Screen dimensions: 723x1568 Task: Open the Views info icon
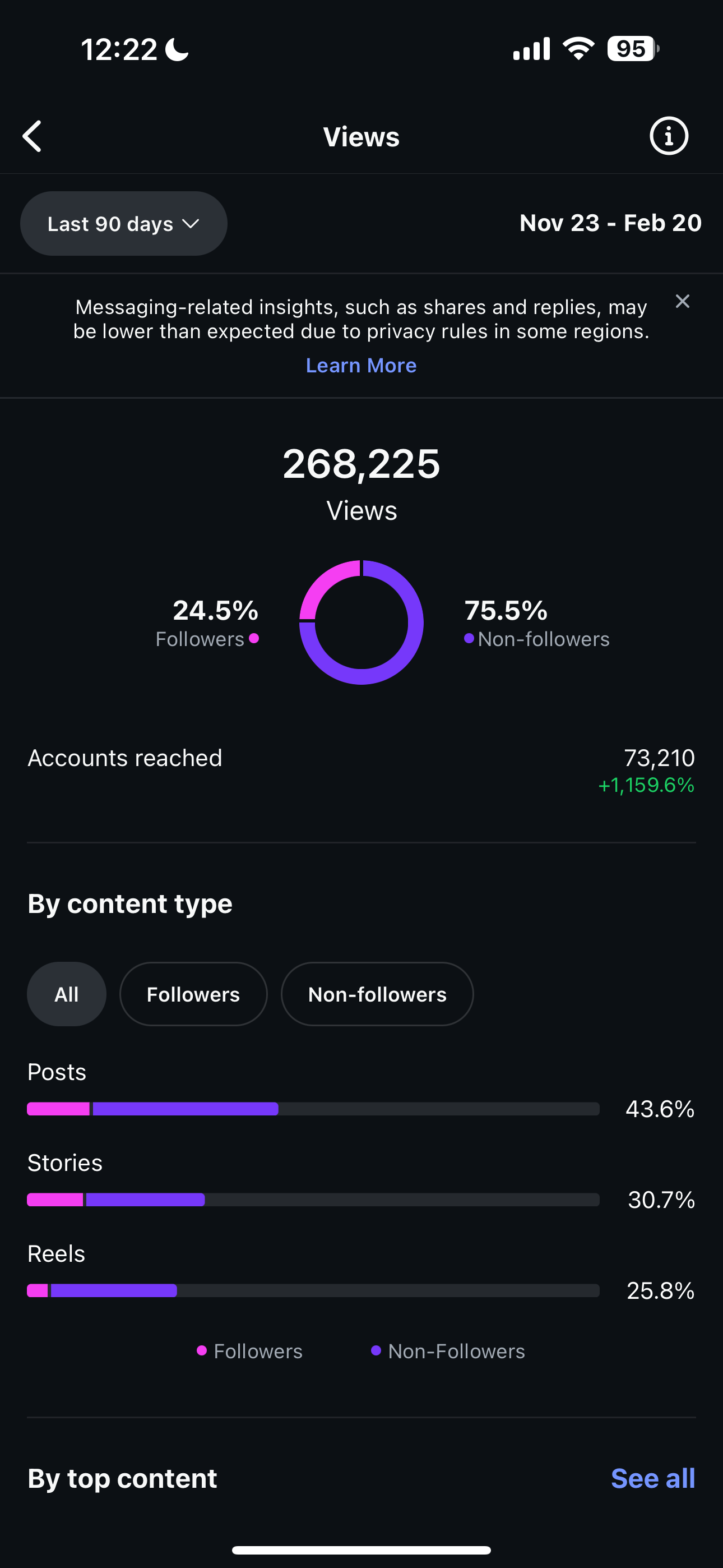[668, 136]
